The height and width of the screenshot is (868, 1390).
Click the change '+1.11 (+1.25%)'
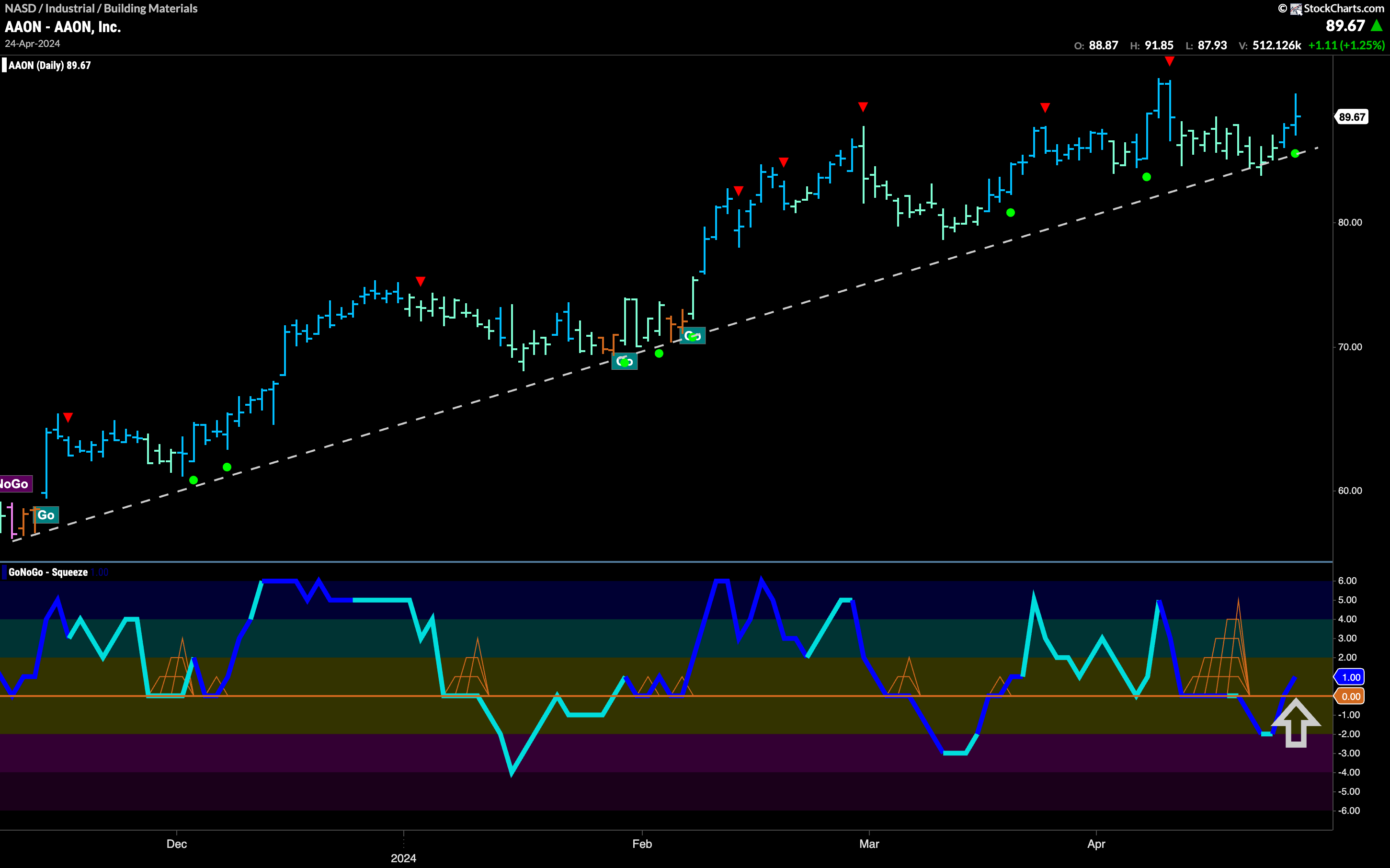tap(1346, 46)
